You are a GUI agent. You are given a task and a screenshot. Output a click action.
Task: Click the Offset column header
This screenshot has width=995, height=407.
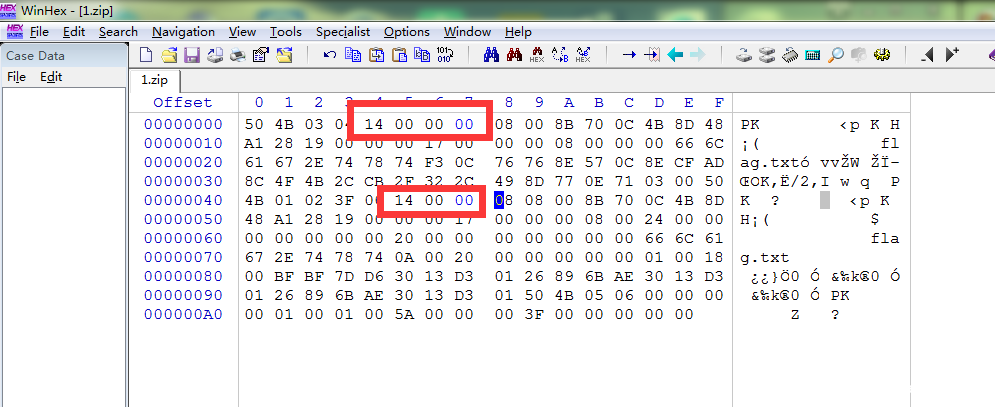(183, 103)
